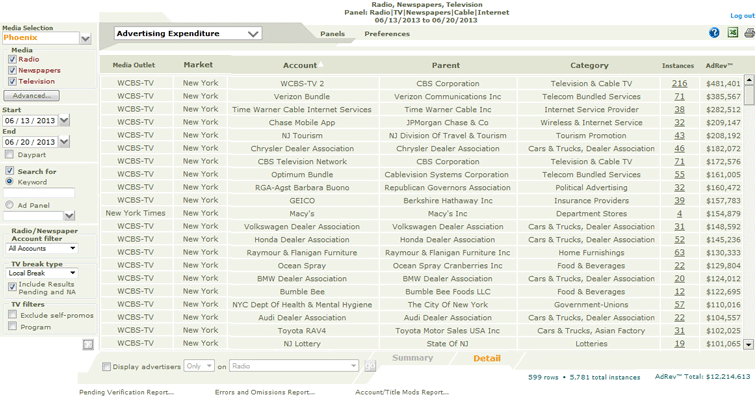Open Pending Verification Report link

click(x=126, y=392)
